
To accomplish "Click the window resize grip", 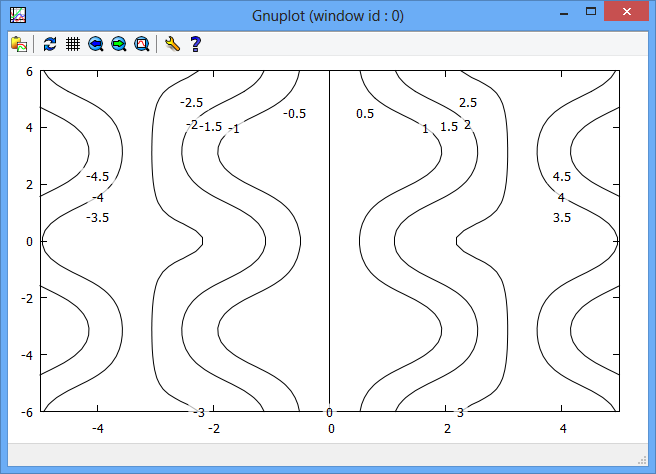I will (642, 460).
